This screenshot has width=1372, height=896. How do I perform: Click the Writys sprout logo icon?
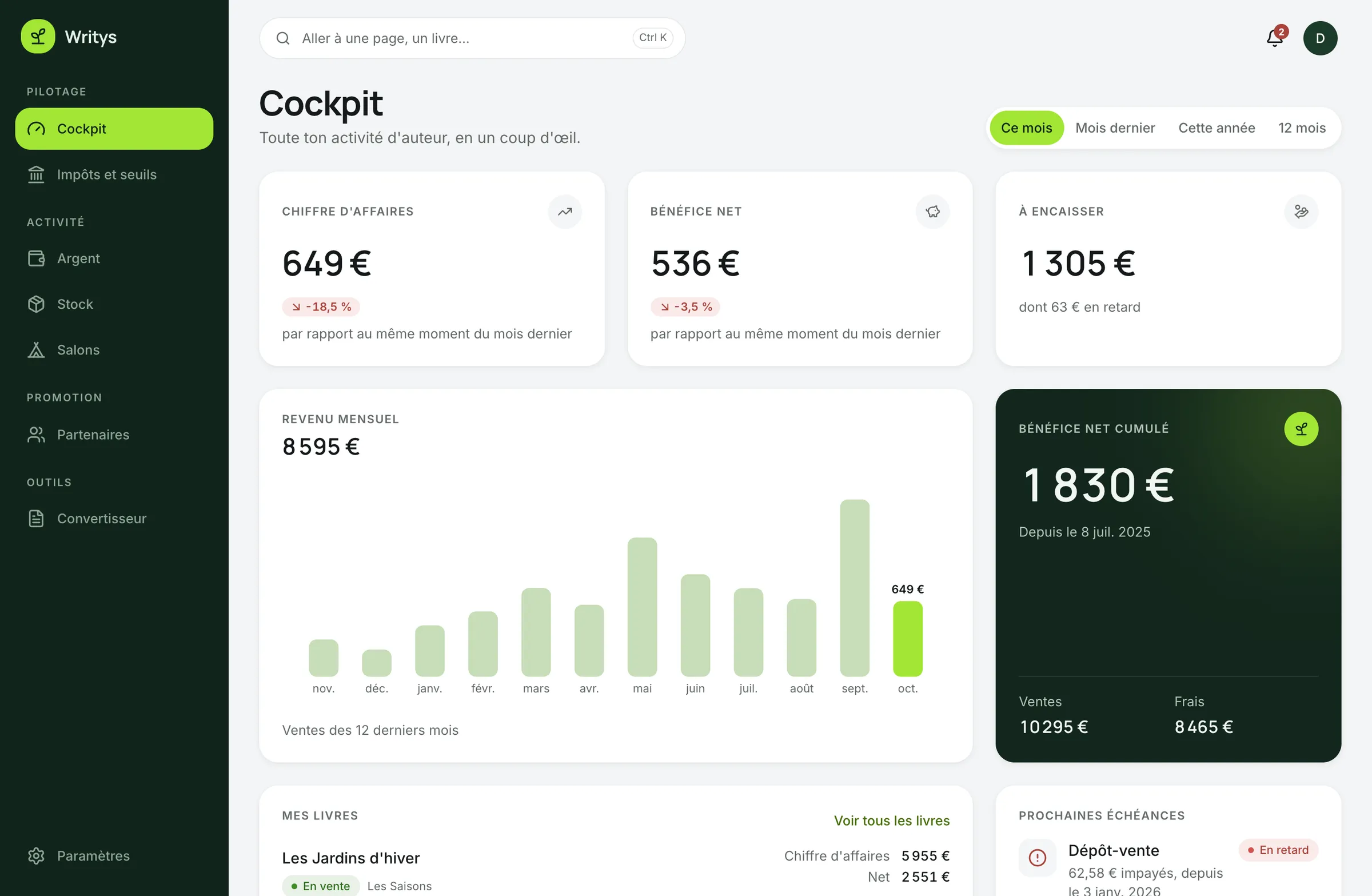click(38, 37)
